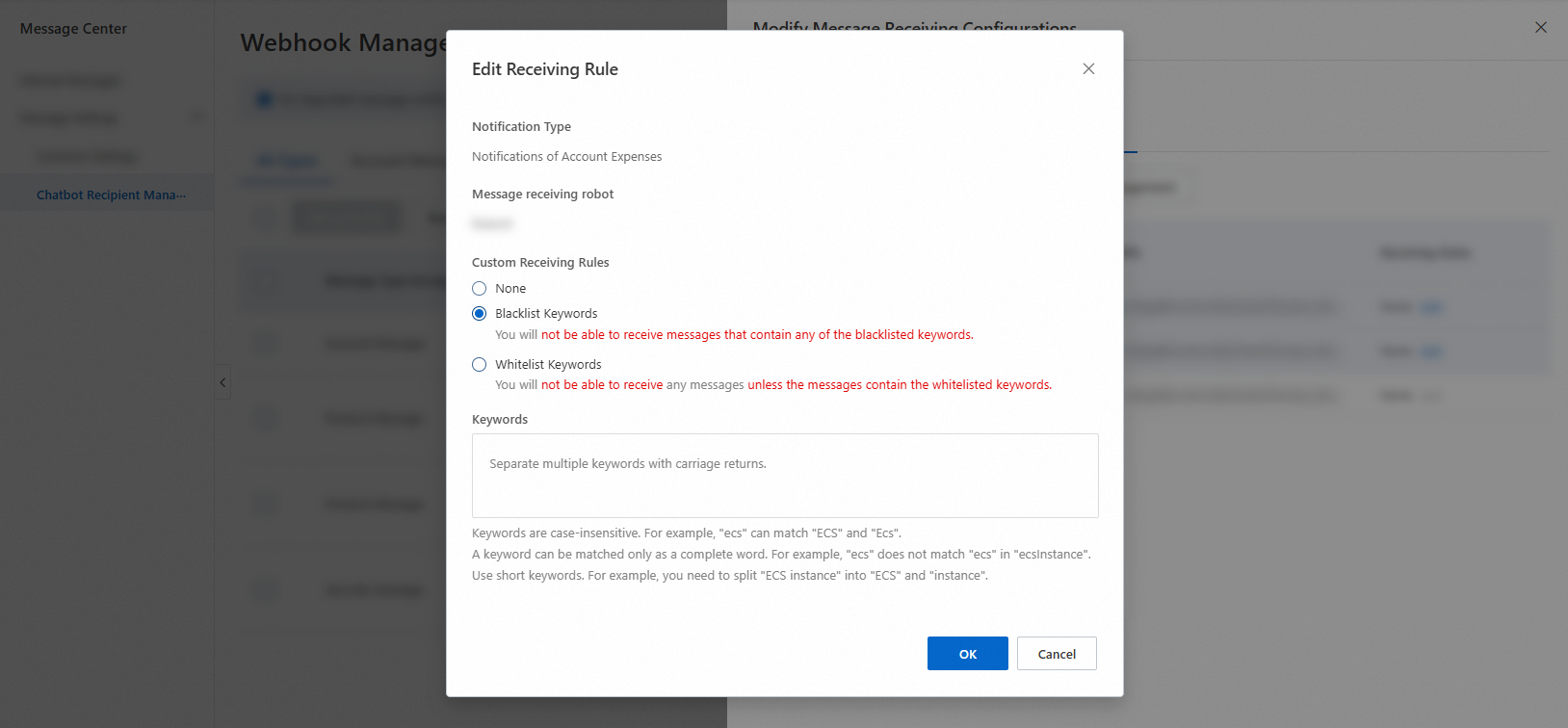Click the Message Center heading
The image size is (1568, 728).
point(73,29)
